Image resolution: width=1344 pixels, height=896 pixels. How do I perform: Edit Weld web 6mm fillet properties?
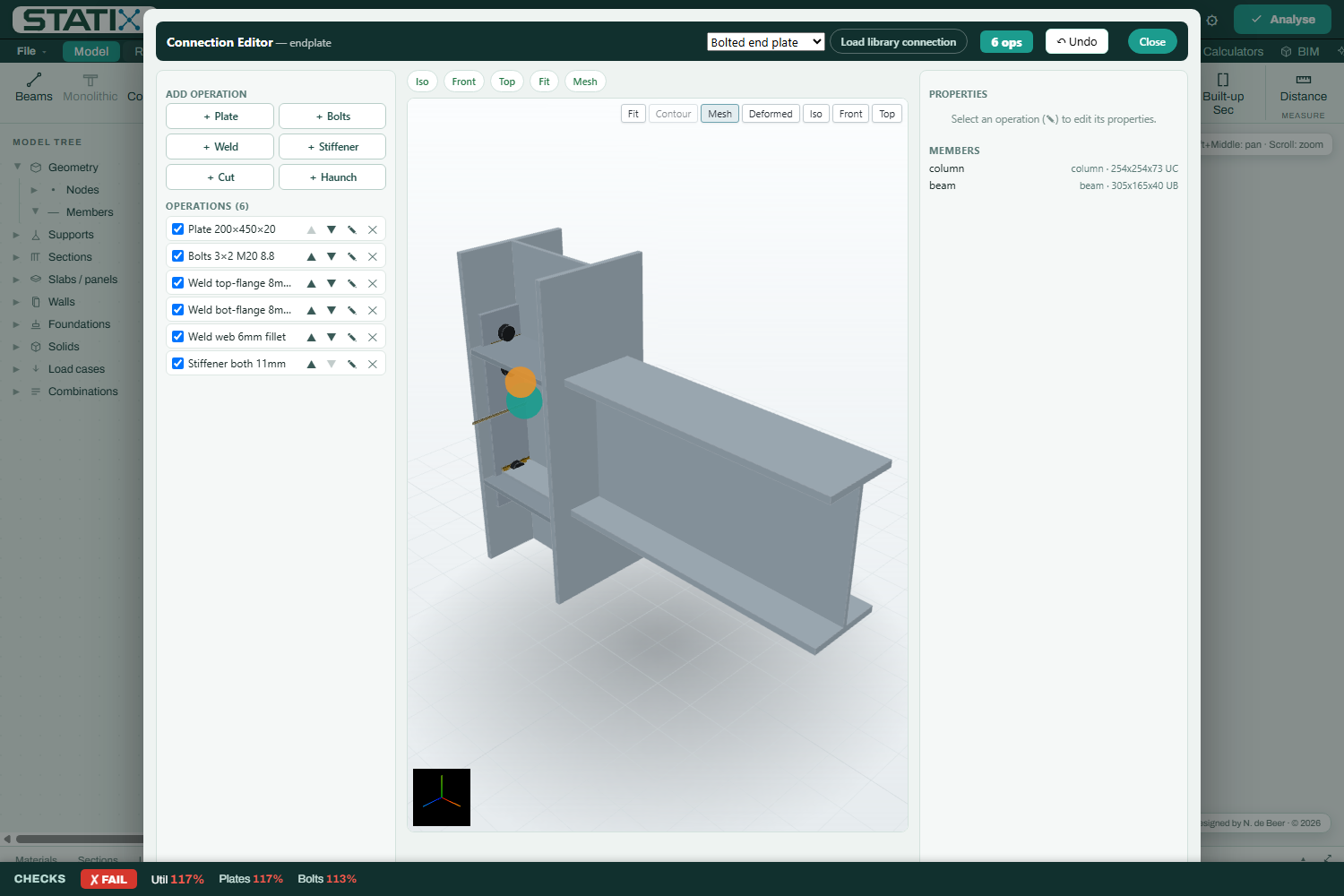pos(352,337)
